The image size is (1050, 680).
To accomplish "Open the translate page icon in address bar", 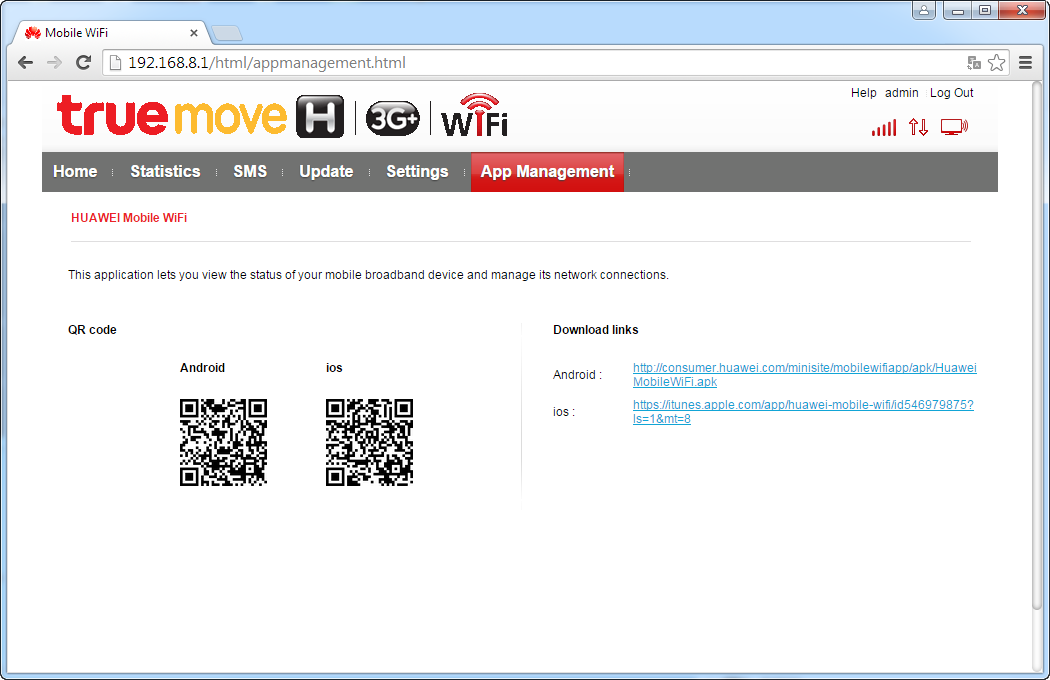I will [974, 62].
